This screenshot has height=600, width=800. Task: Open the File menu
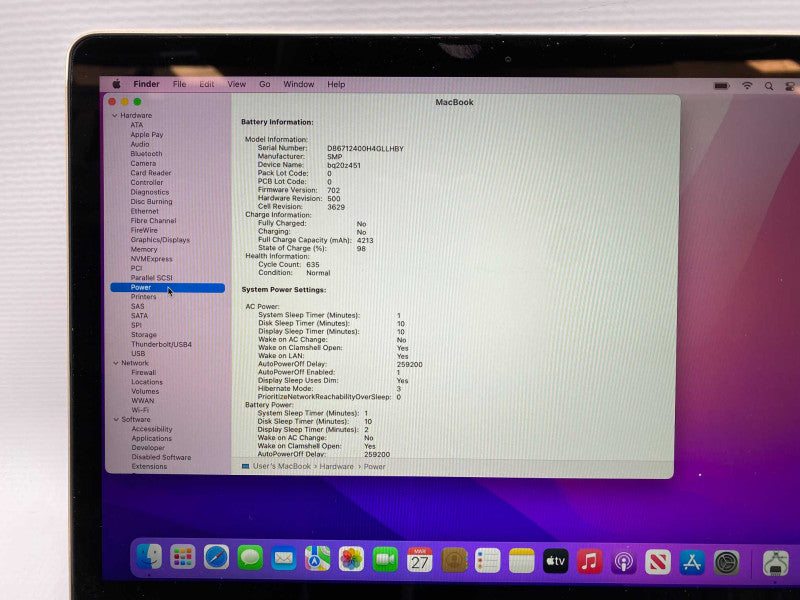179,84
